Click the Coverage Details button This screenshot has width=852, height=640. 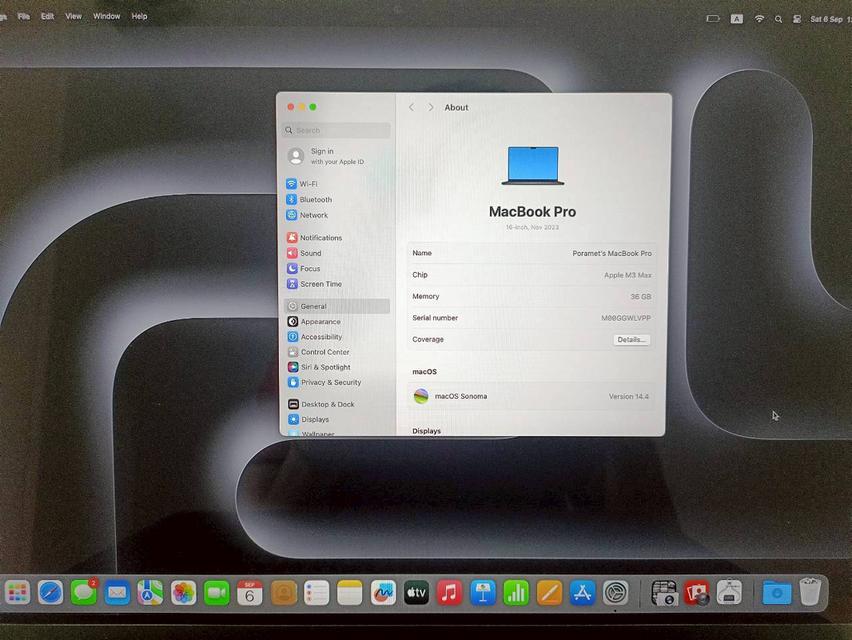pos(631,340)
